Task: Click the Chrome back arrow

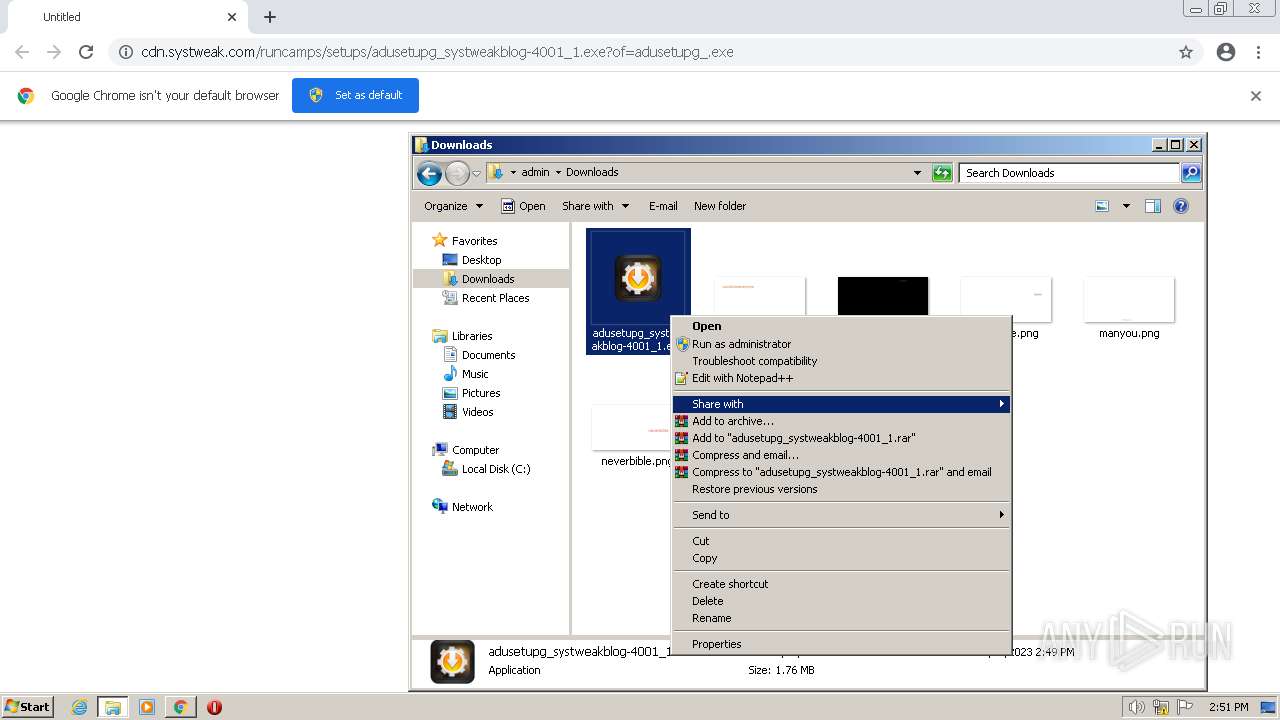Action: tap(22, 52)
